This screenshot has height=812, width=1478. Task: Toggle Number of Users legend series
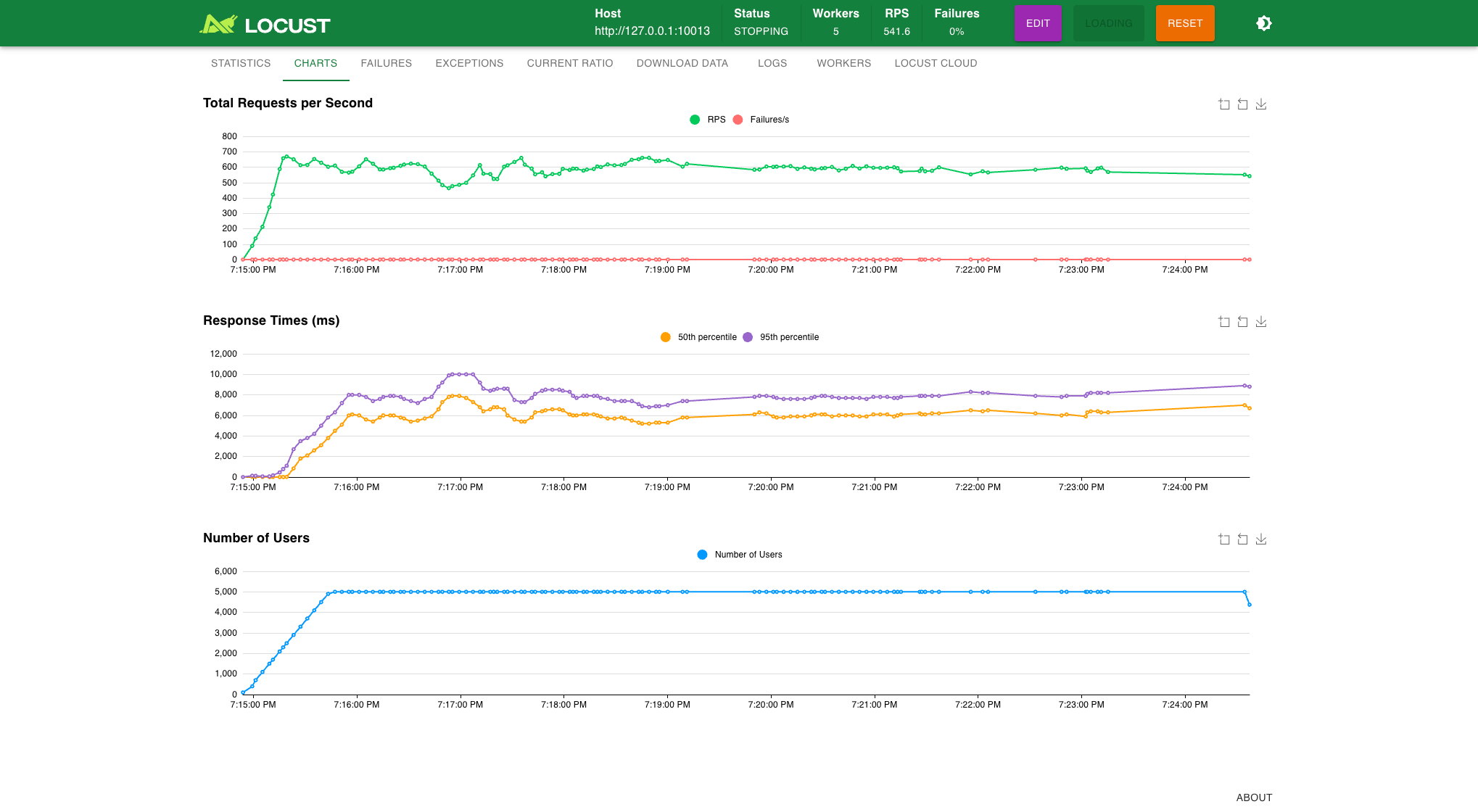[740, 555]
